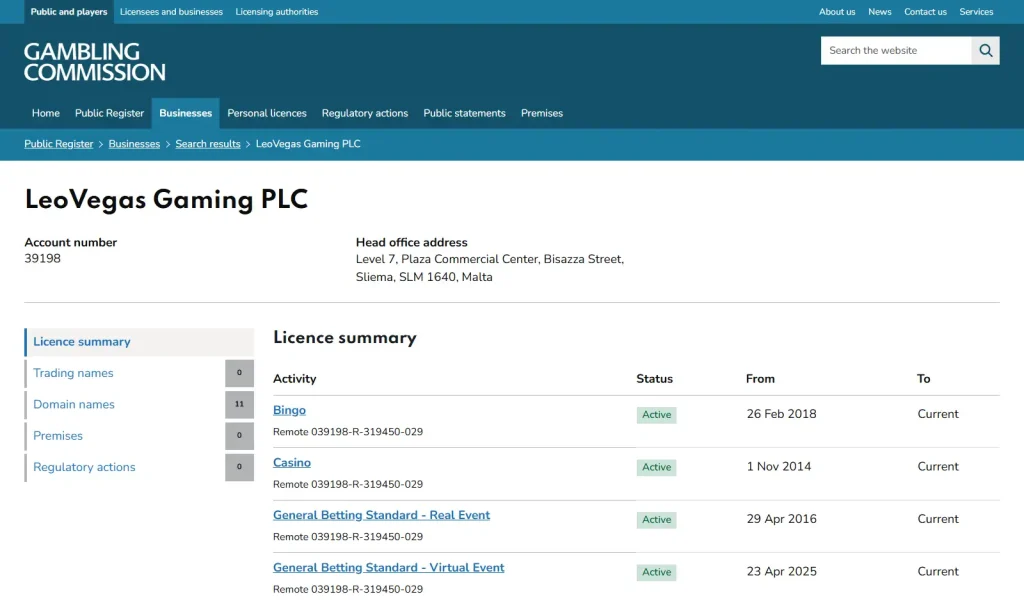This screenshot has width=1024, height=601.
Task: Click Current in the Bingo row
Action: [x=938, y=414]
